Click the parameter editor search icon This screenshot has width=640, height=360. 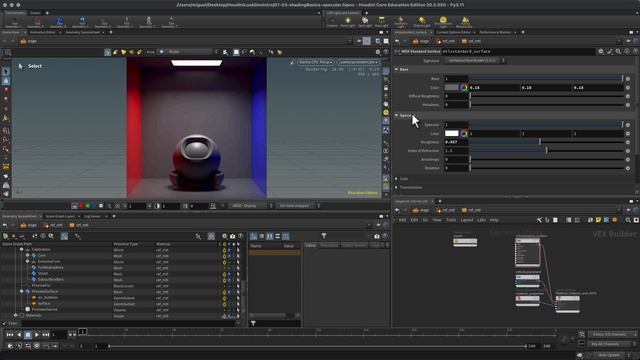pyautogui.click(x=618, y=51)
